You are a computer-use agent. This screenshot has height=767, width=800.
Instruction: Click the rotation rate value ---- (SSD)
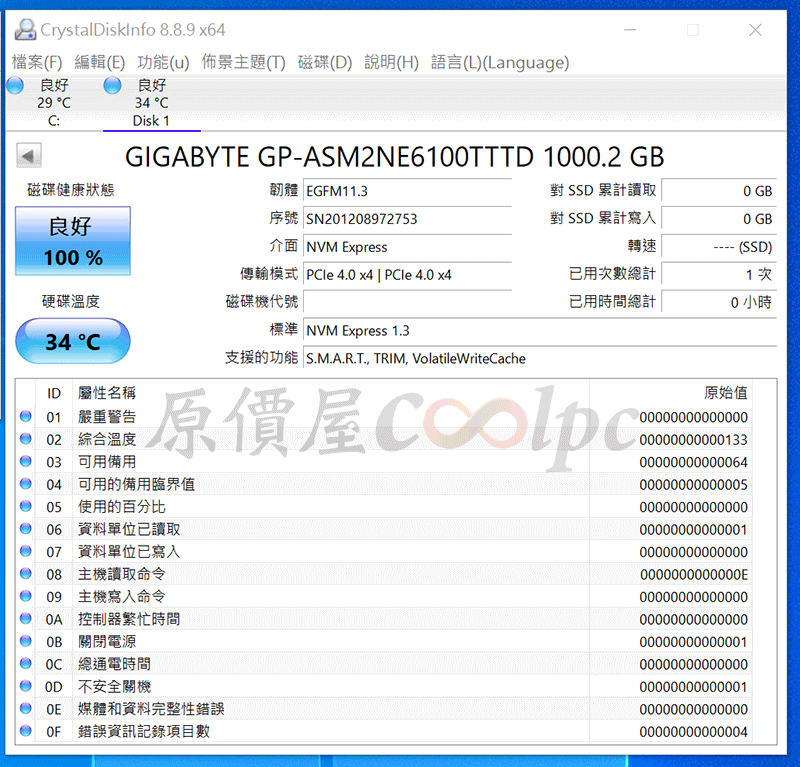[719, 247]
